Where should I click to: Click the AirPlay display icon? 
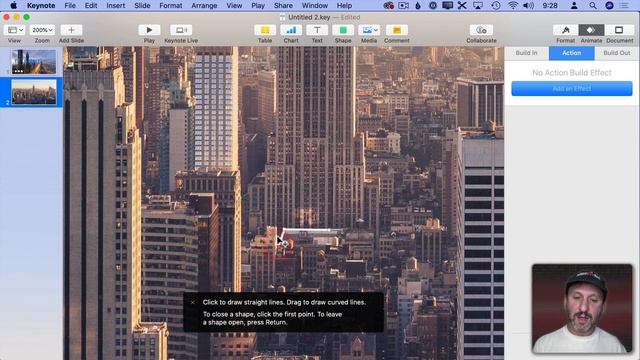click(478, 6)
